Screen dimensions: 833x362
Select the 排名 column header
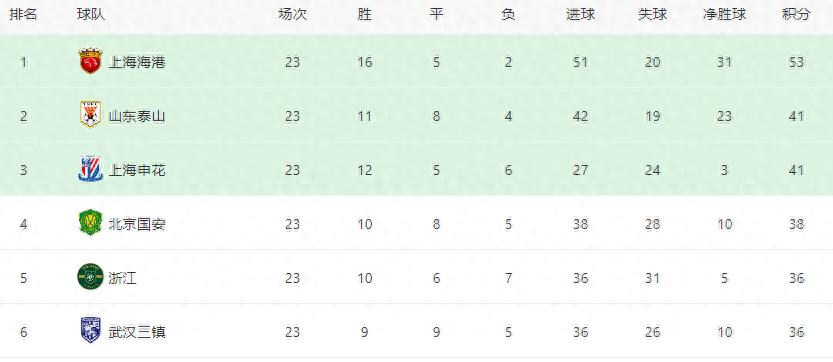(23, 14)
